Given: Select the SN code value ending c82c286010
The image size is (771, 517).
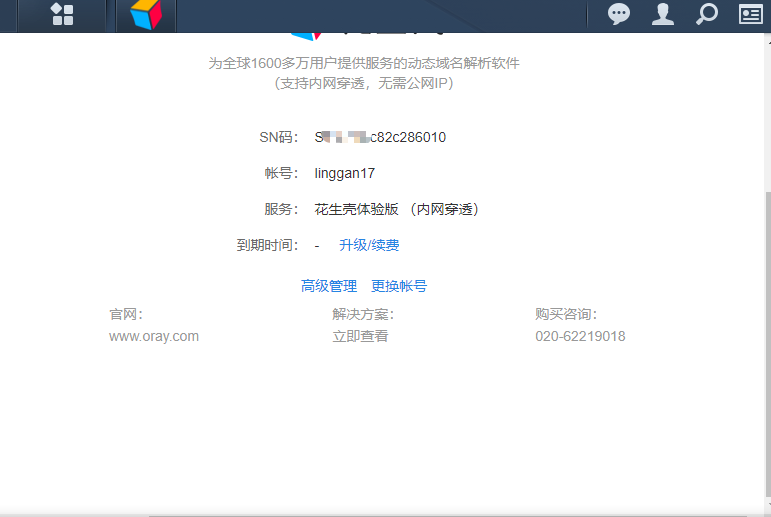Looking at the screenshot, I should pos(380,137).
